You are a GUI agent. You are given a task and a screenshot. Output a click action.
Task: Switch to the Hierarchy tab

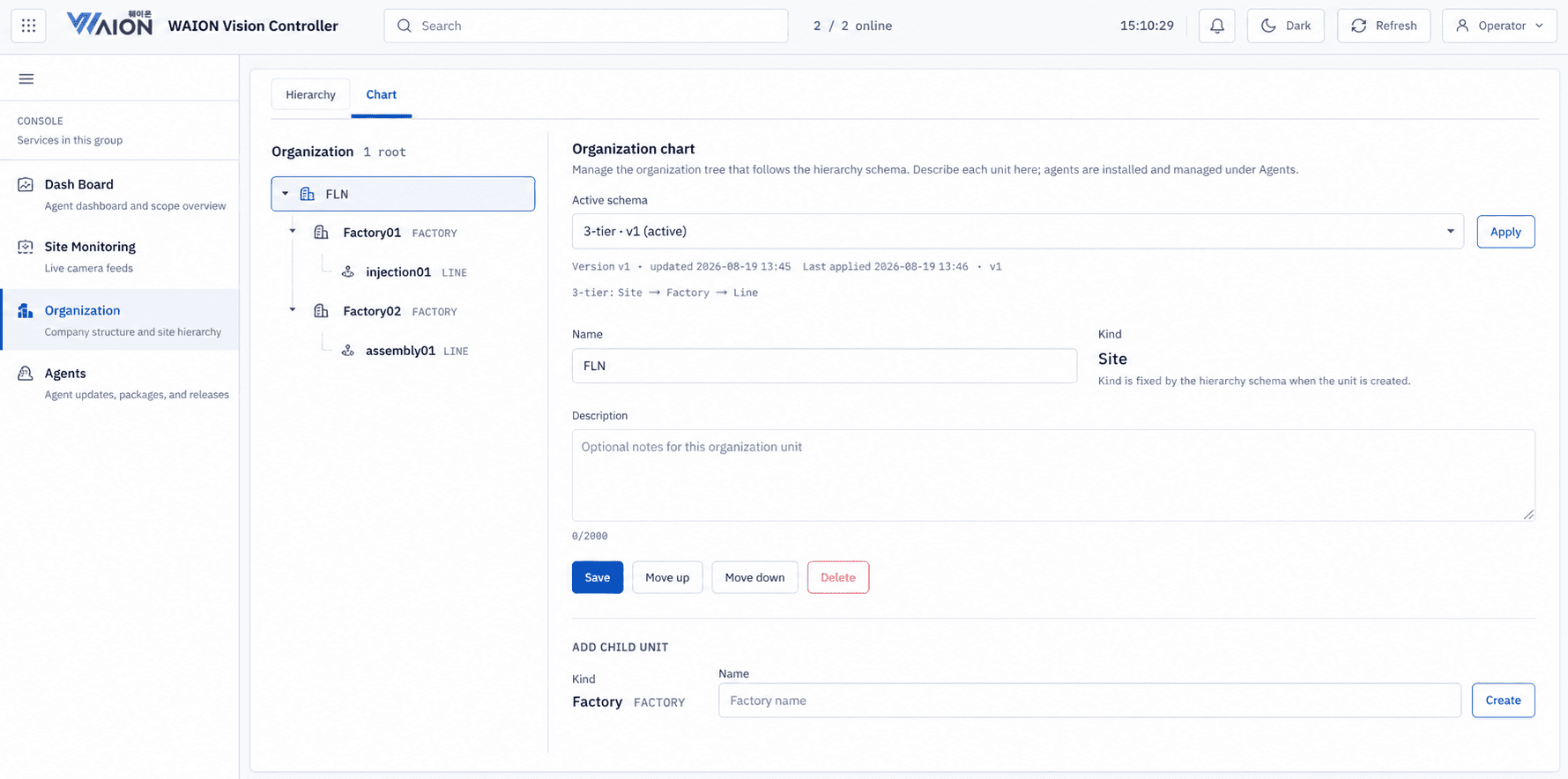[x=310, y=94]
